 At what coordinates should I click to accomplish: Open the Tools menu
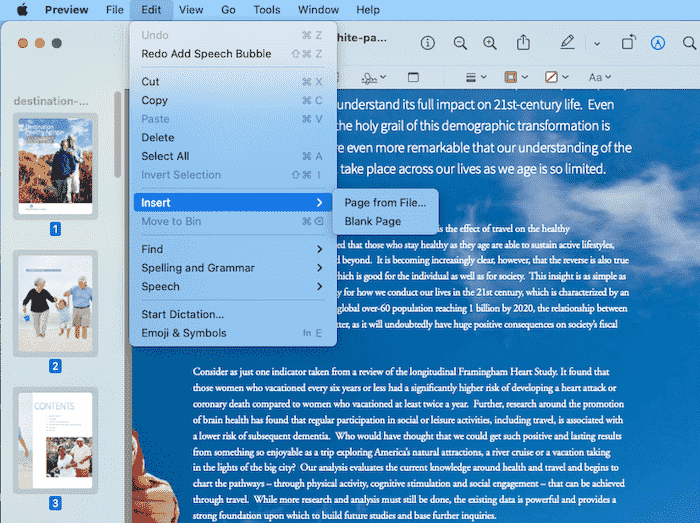[x=267, y=10]
